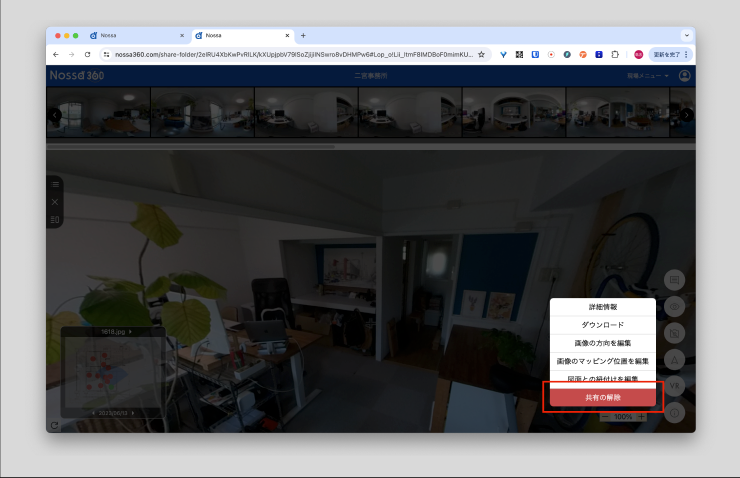Open a new browser tab
Image resolution: width=740 pixels, height=478 pixels.
click(303, 35)
